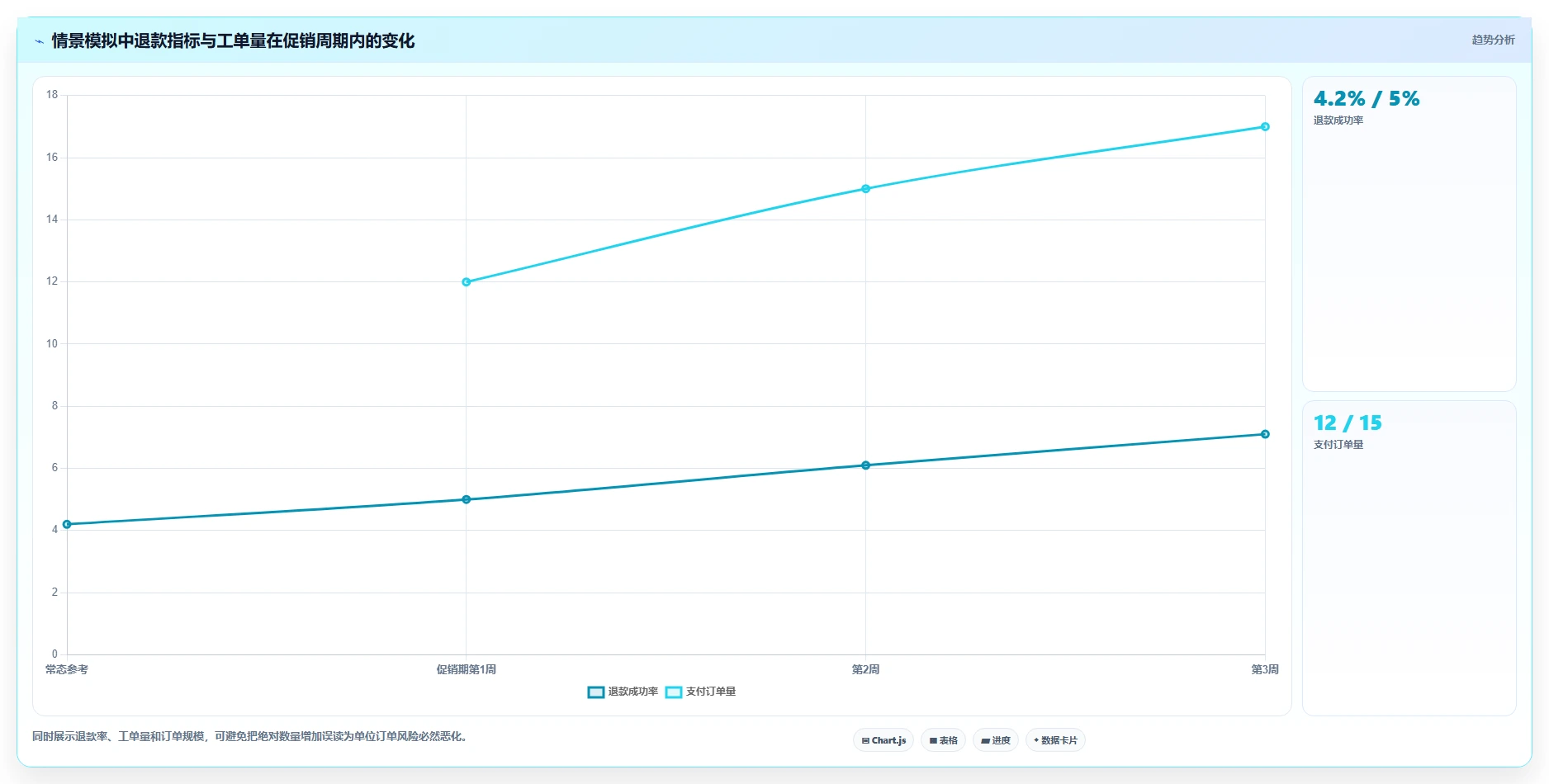This screenshot has width=1549, height=784.
Task: Click 退款成功率 data point at 常态参考
Action: [67, 524]
